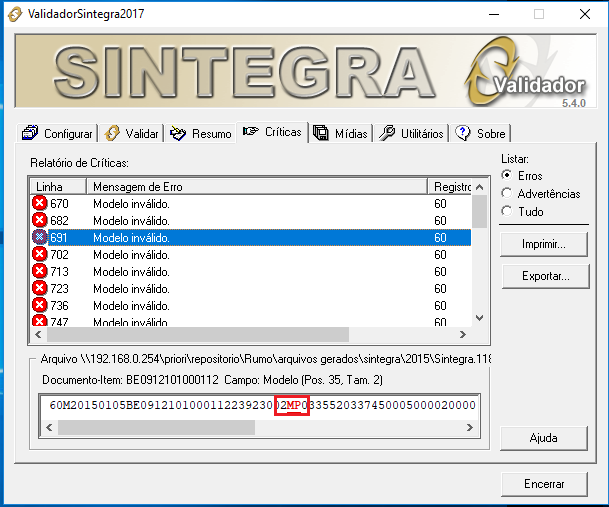Click the Resumo tab icon

178,133
